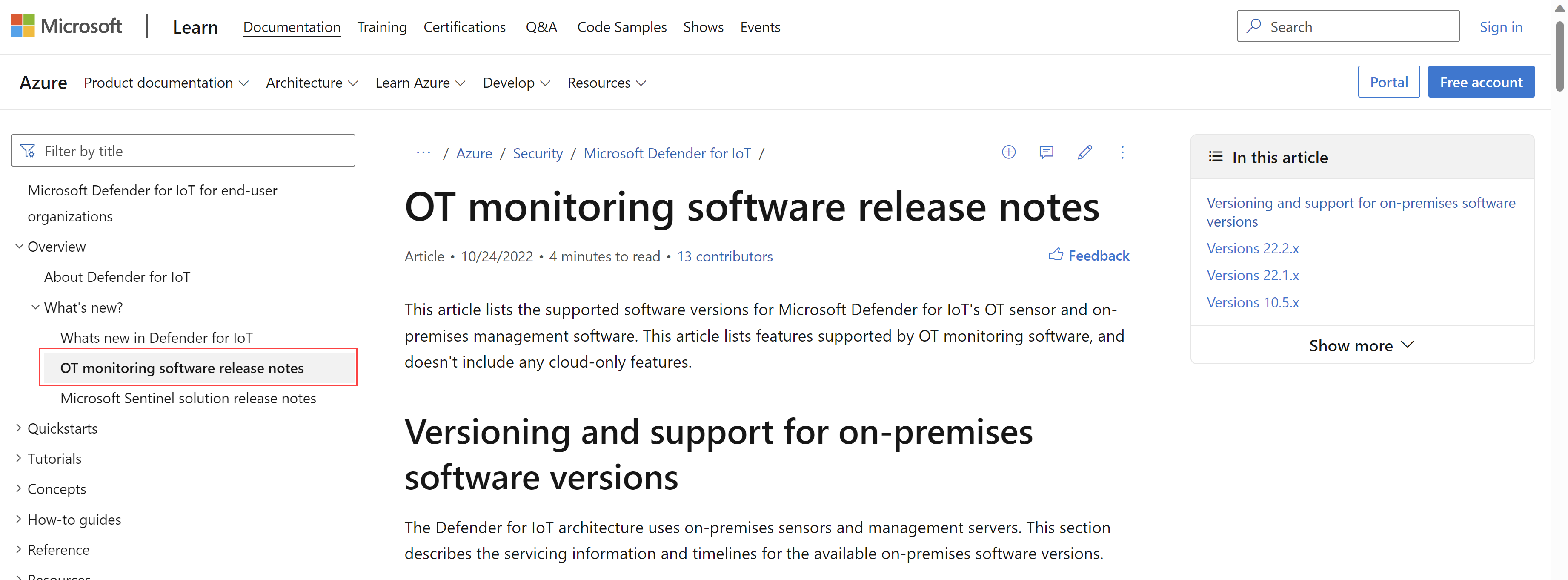Screen dimensions: 1568x580
Task: Click the Security breadcrumb link
Action: click(538, 153)
